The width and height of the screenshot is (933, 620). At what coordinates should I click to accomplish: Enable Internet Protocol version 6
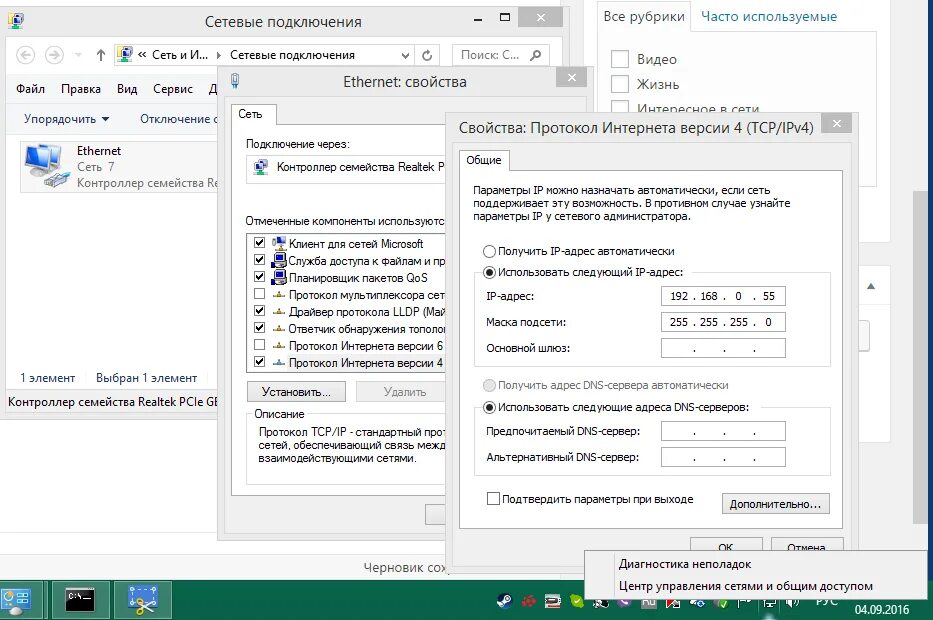tap(259, 345)
